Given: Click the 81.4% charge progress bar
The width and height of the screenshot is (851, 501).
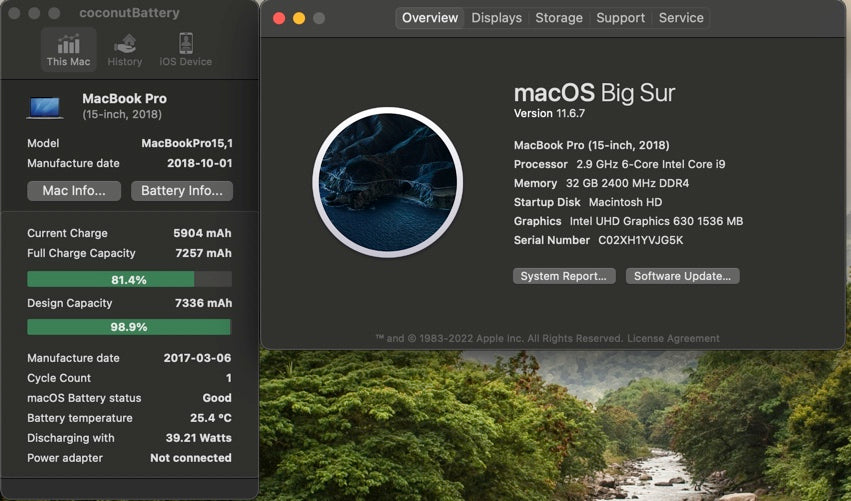Looking at the screenshot, I should 129,280.
